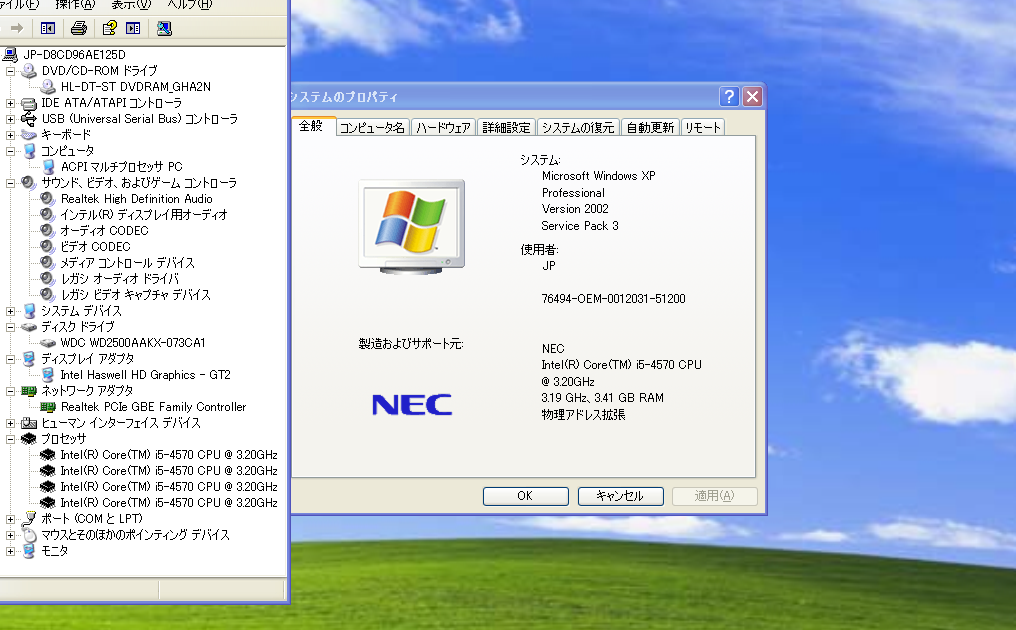Click the NEC manufacturer logo
The image size is (1016, 630).
412,405
